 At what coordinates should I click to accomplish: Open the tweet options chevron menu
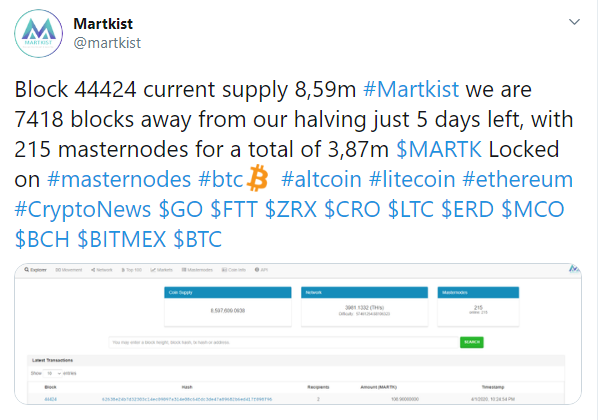point(574,22)
